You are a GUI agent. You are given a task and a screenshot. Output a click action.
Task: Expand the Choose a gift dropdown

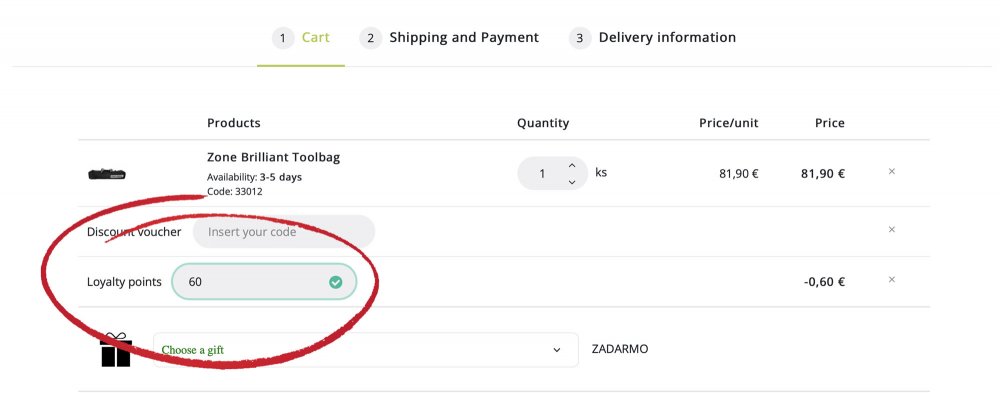point(365,350)
